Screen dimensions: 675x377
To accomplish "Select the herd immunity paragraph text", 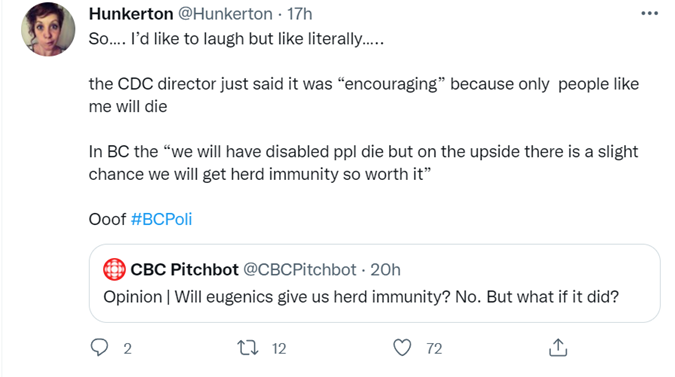I will pos(363,163).
